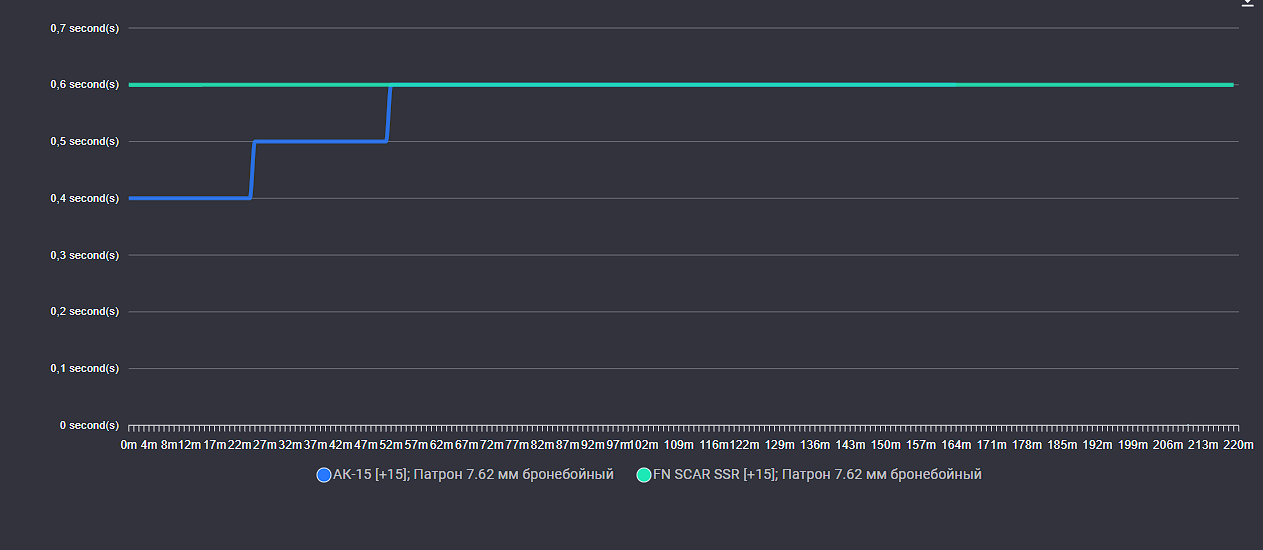Click the blue line's 0.4 second segment
The image size is (1263, 550).
click(190, 198)
